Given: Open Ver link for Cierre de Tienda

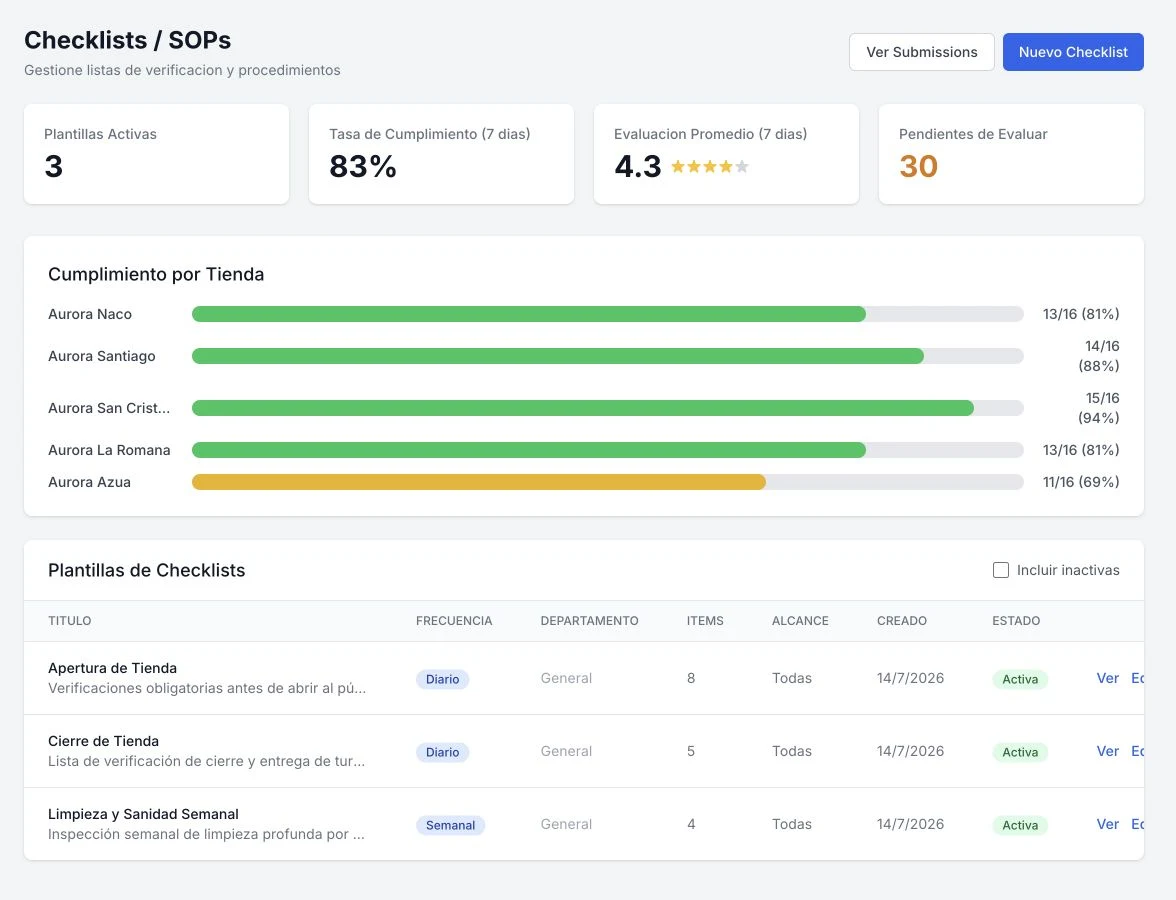Looking at the screenshot, I should point(1107,751).
